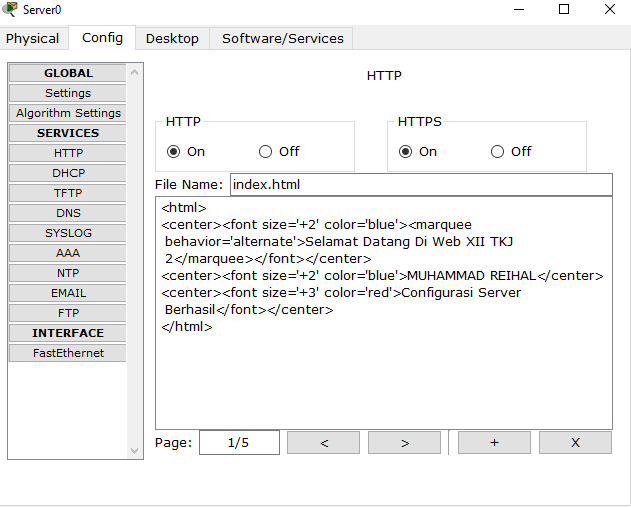Click the opening <html> tag line
Image resolution: width=631 pixels, height=507 pixels.
tap(184, 208)
